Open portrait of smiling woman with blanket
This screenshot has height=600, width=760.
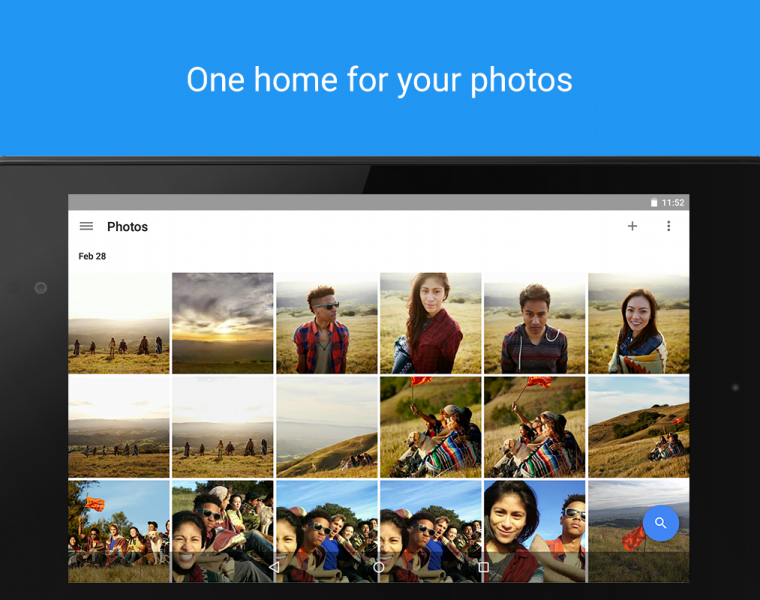[639, 323]
